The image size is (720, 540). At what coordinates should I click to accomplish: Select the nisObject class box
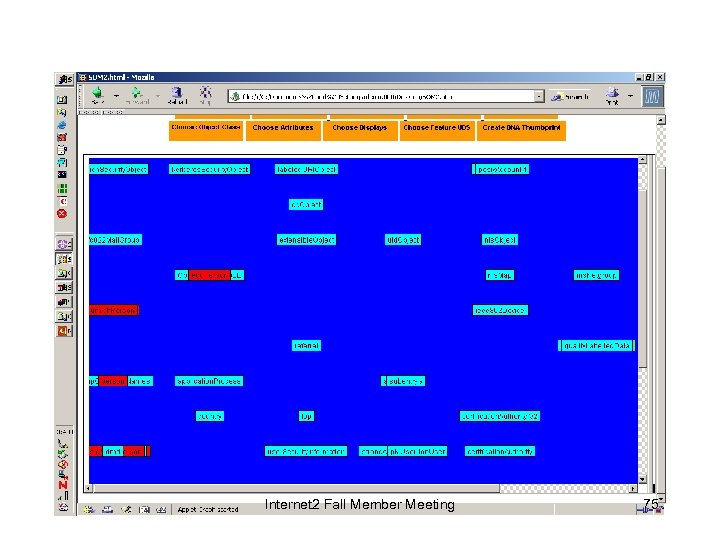tap(500, 240)
